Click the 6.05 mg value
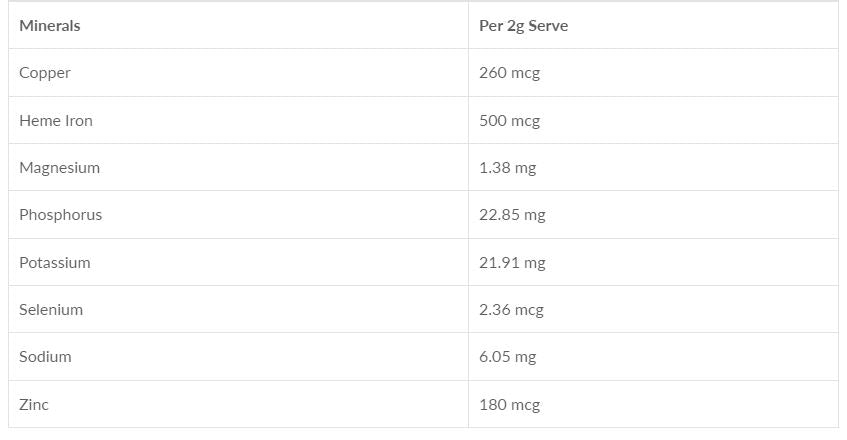847x440 pixels. pyautogui.click(x=507, y=357)
